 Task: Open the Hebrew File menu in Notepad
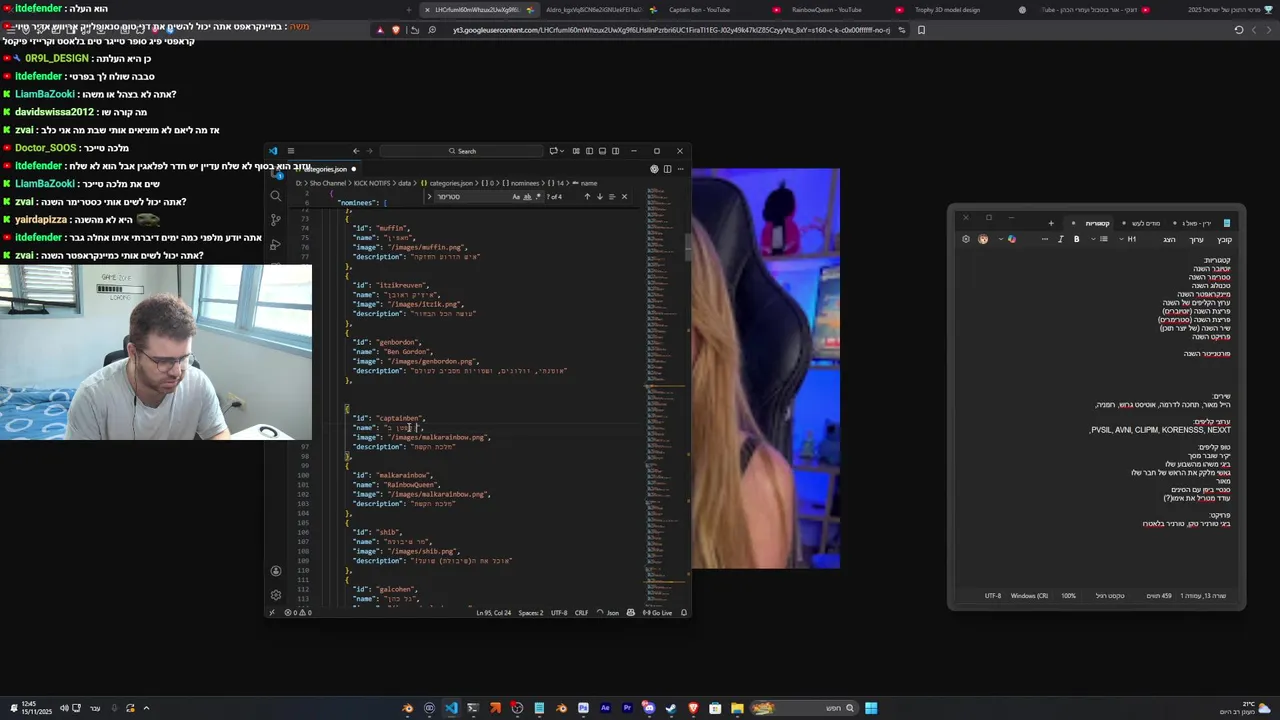coord(1225,239)
